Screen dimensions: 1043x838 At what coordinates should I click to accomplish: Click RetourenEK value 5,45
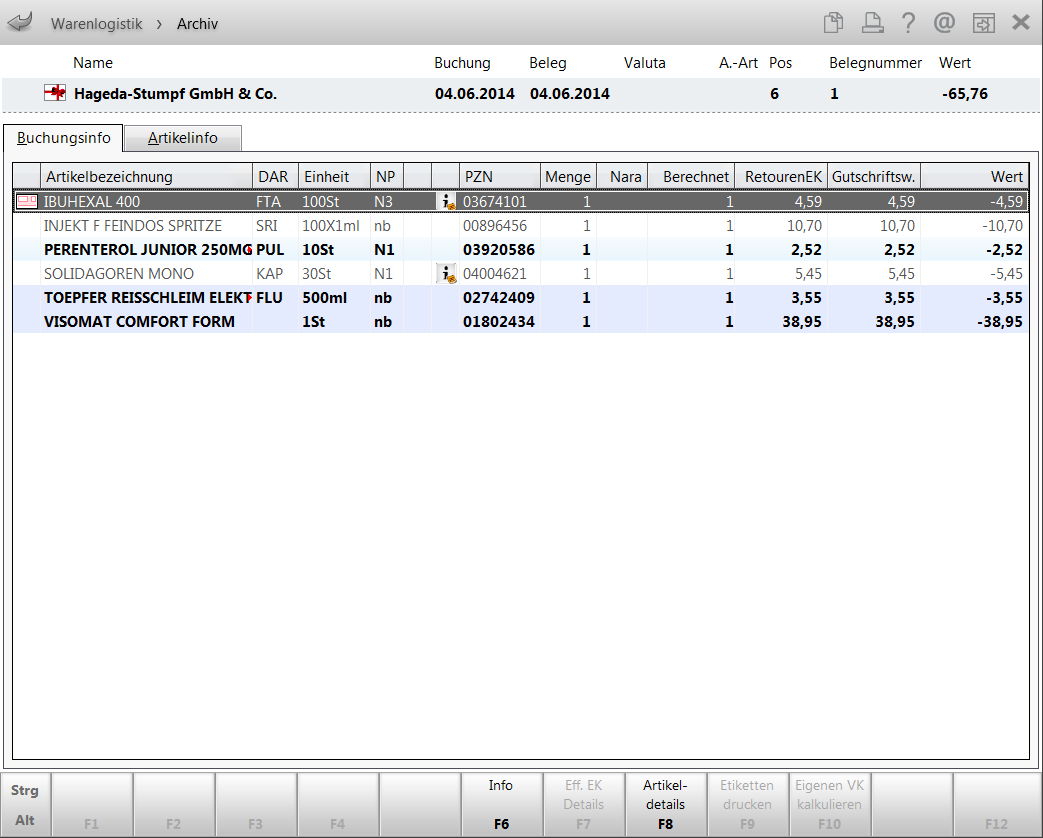coord(808,273)
